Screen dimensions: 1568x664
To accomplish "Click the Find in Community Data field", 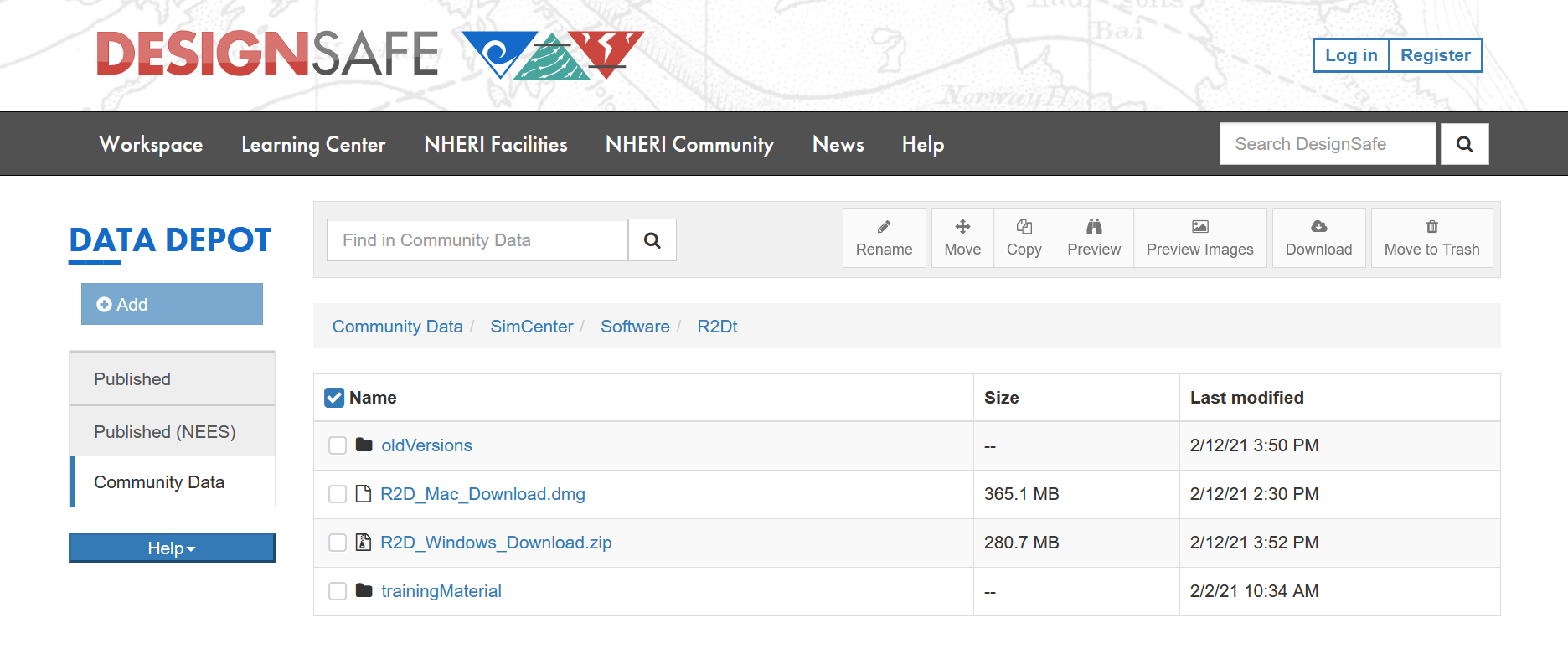I will tap(477, 240).
